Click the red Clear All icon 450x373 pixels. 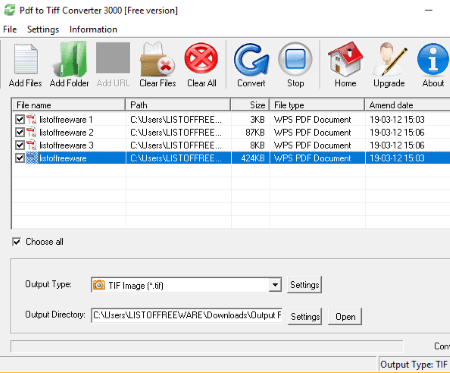click(201, 58)
